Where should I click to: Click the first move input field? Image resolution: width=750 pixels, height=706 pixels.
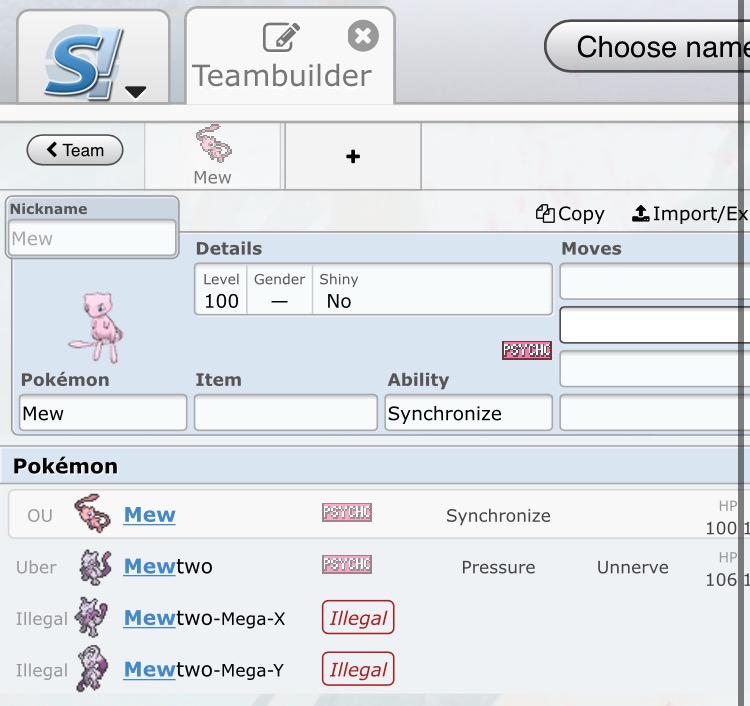(x=655, y=281)
